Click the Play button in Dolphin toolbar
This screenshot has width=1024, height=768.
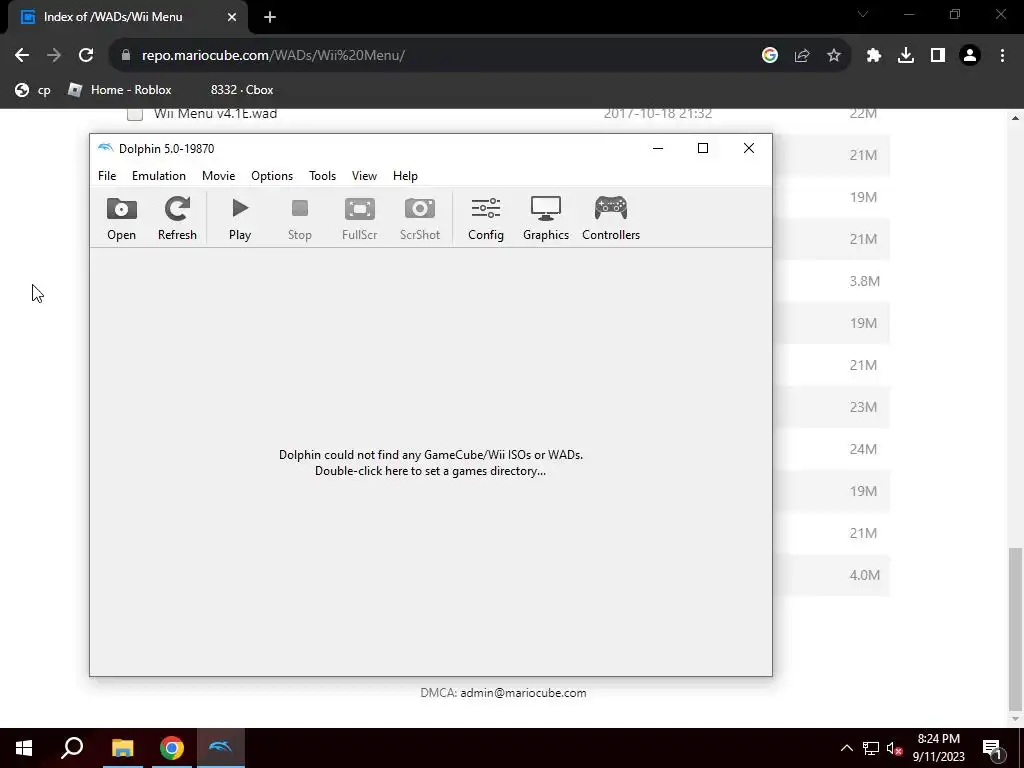pyautogui.click(x=240, y=218)
